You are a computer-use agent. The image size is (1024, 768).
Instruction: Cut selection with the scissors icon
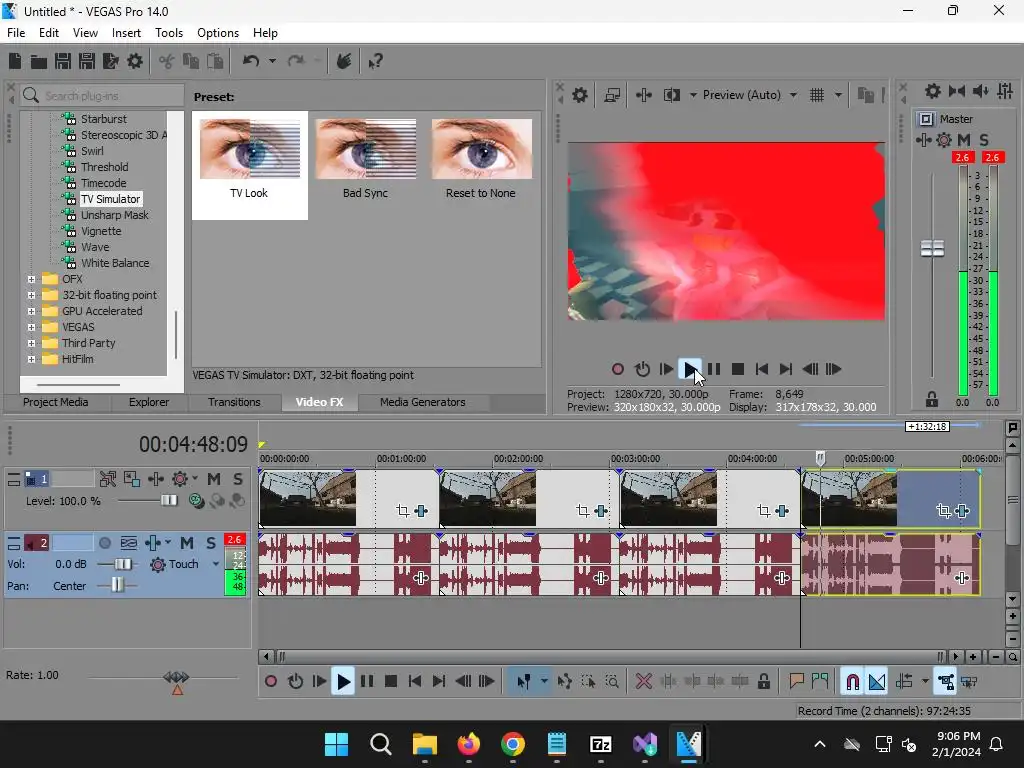(x=167, y=61)
